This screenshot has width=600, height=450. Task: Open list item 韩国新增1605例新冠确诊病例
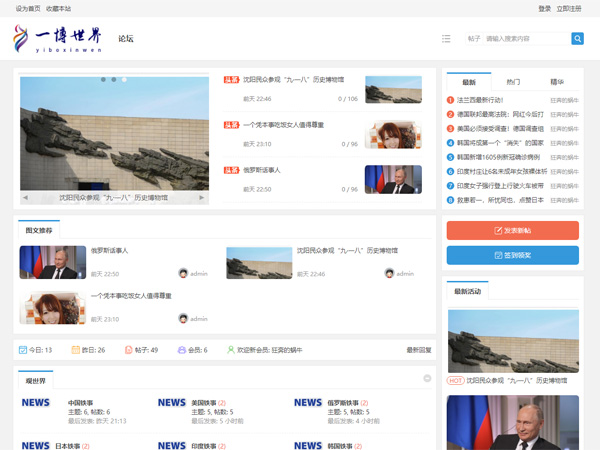499,157
